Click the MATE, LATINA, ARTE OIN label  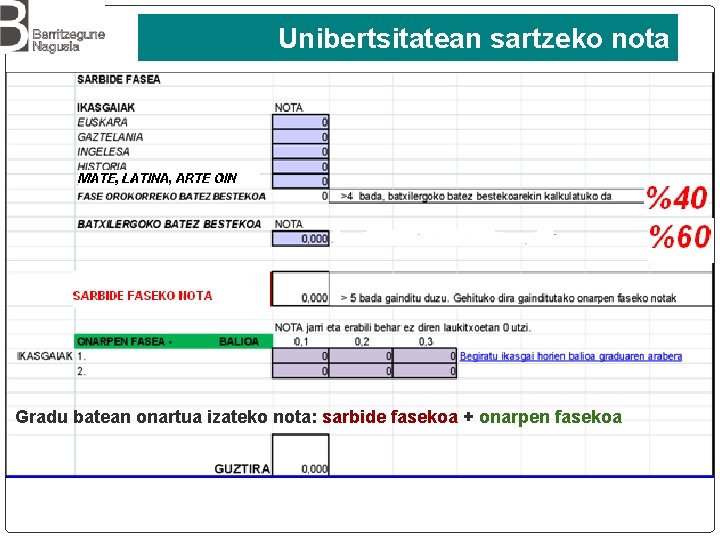pyautogui.click(x=157, y=178)
